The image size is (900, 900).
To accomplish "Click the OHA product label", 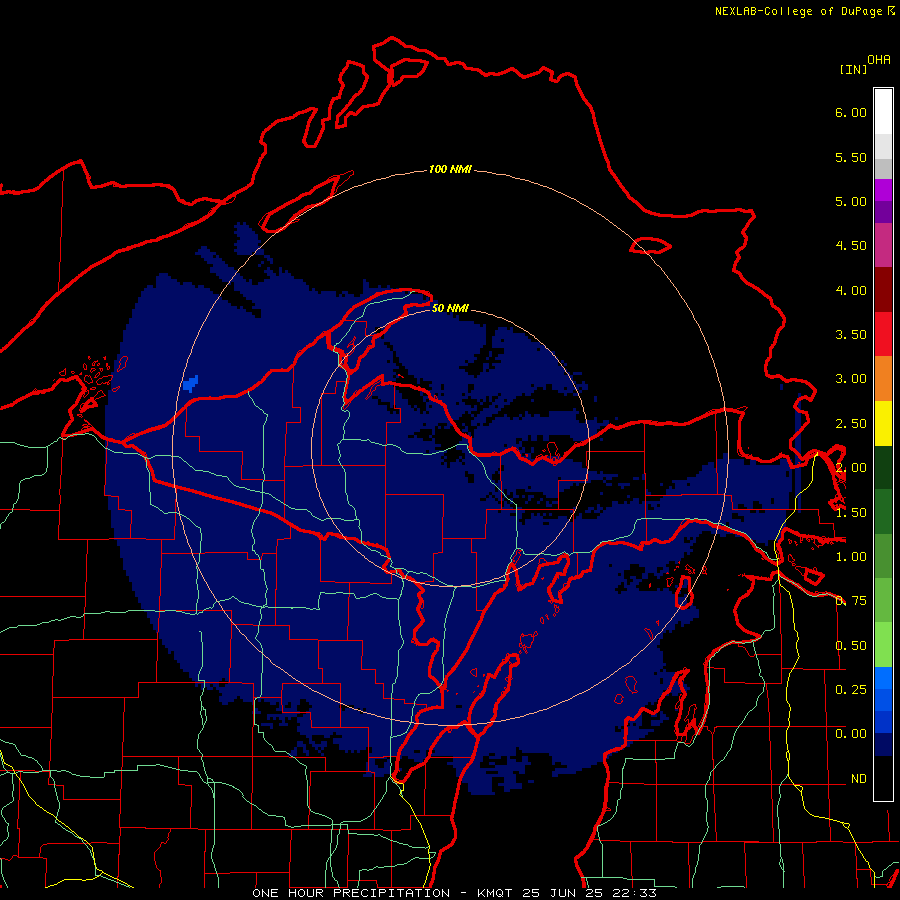I will 879,60.
